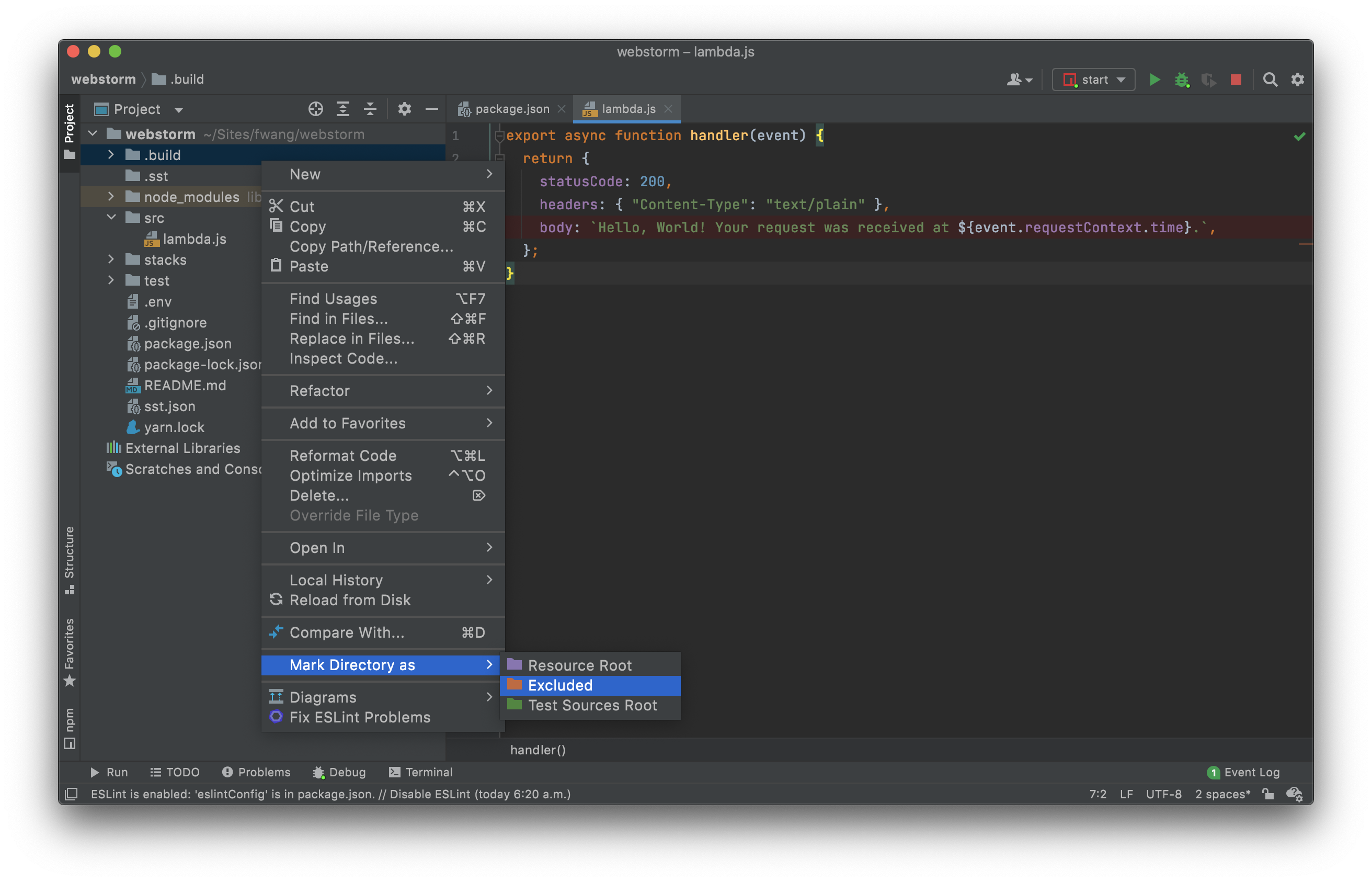Open Project panel options gear
1372x882 pixels.
tap(405, 109)
